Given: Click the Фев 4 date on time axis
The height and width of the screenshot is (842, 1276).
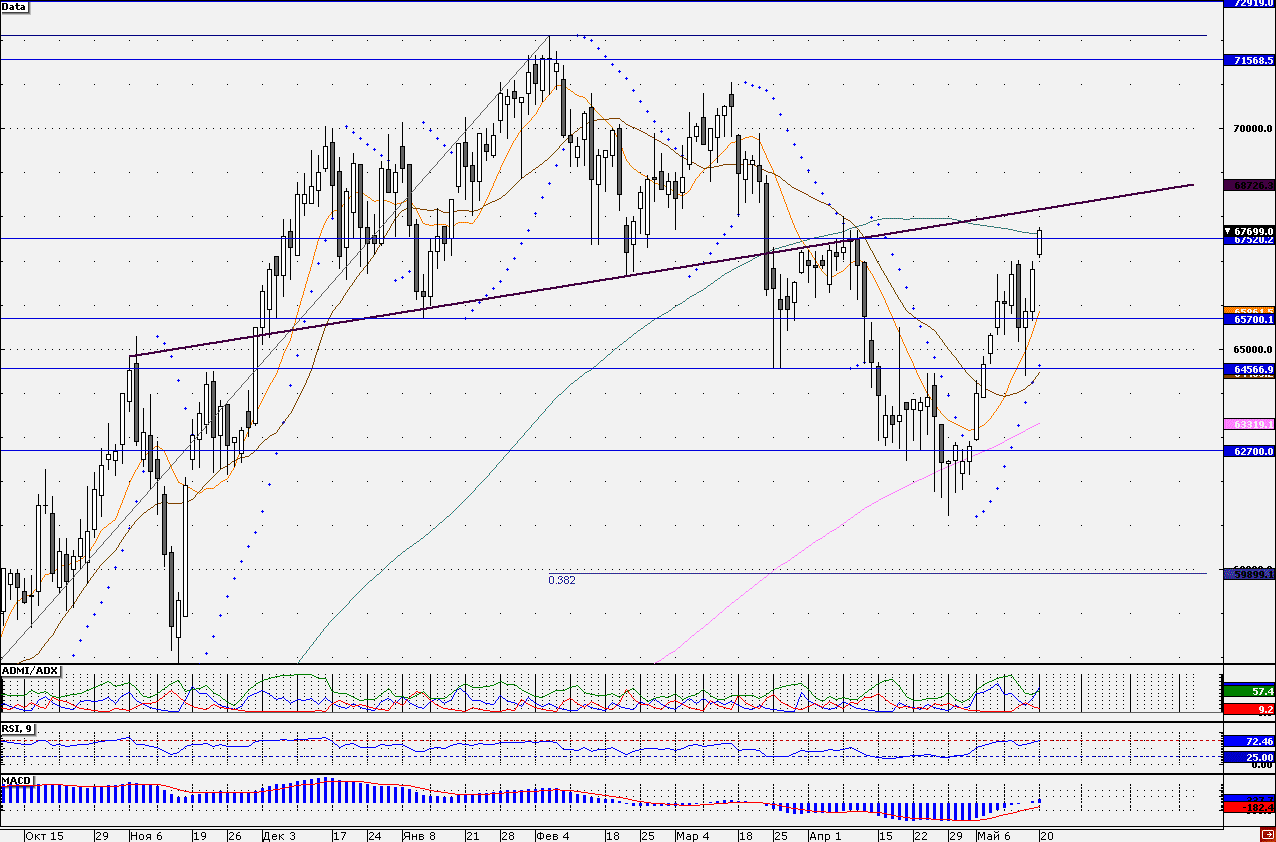Looking at the screenshot, I should [552, 835].
